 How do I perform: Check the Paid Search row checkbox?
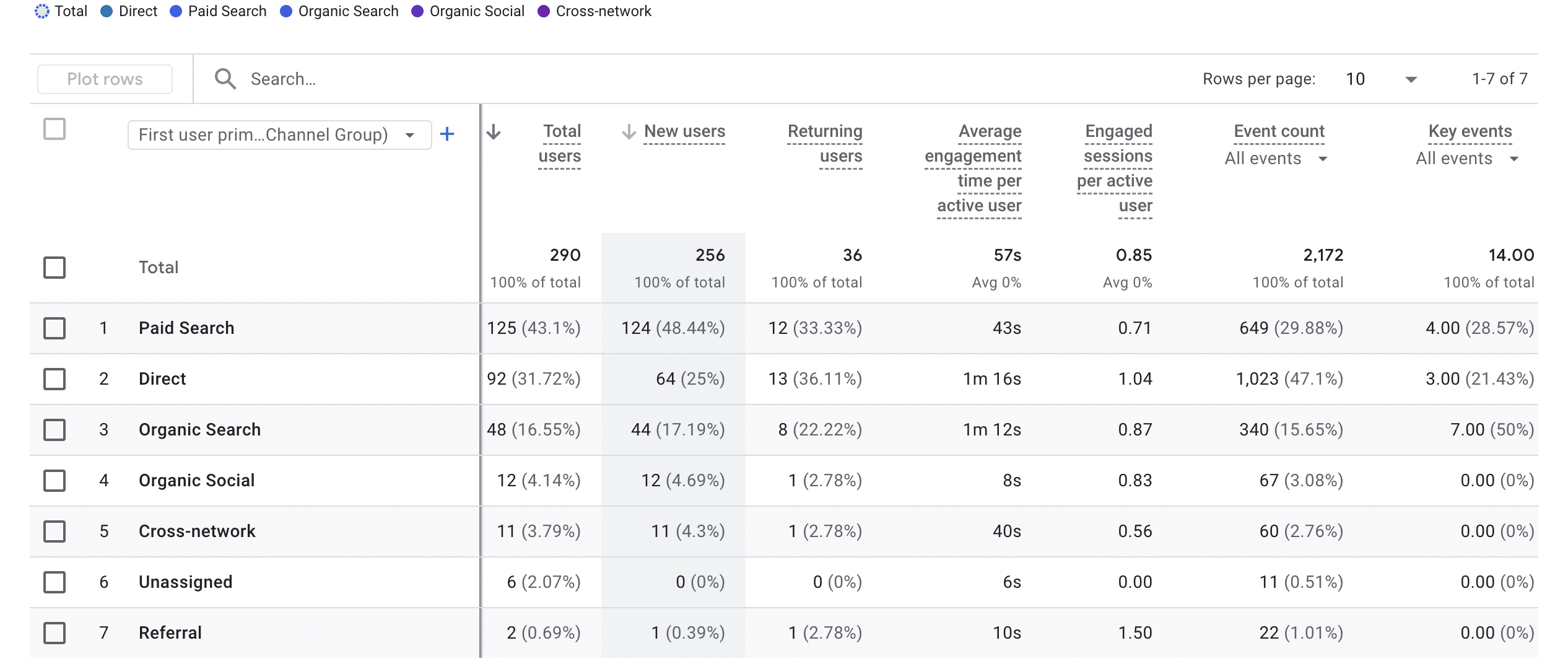(x=54, y=328)
